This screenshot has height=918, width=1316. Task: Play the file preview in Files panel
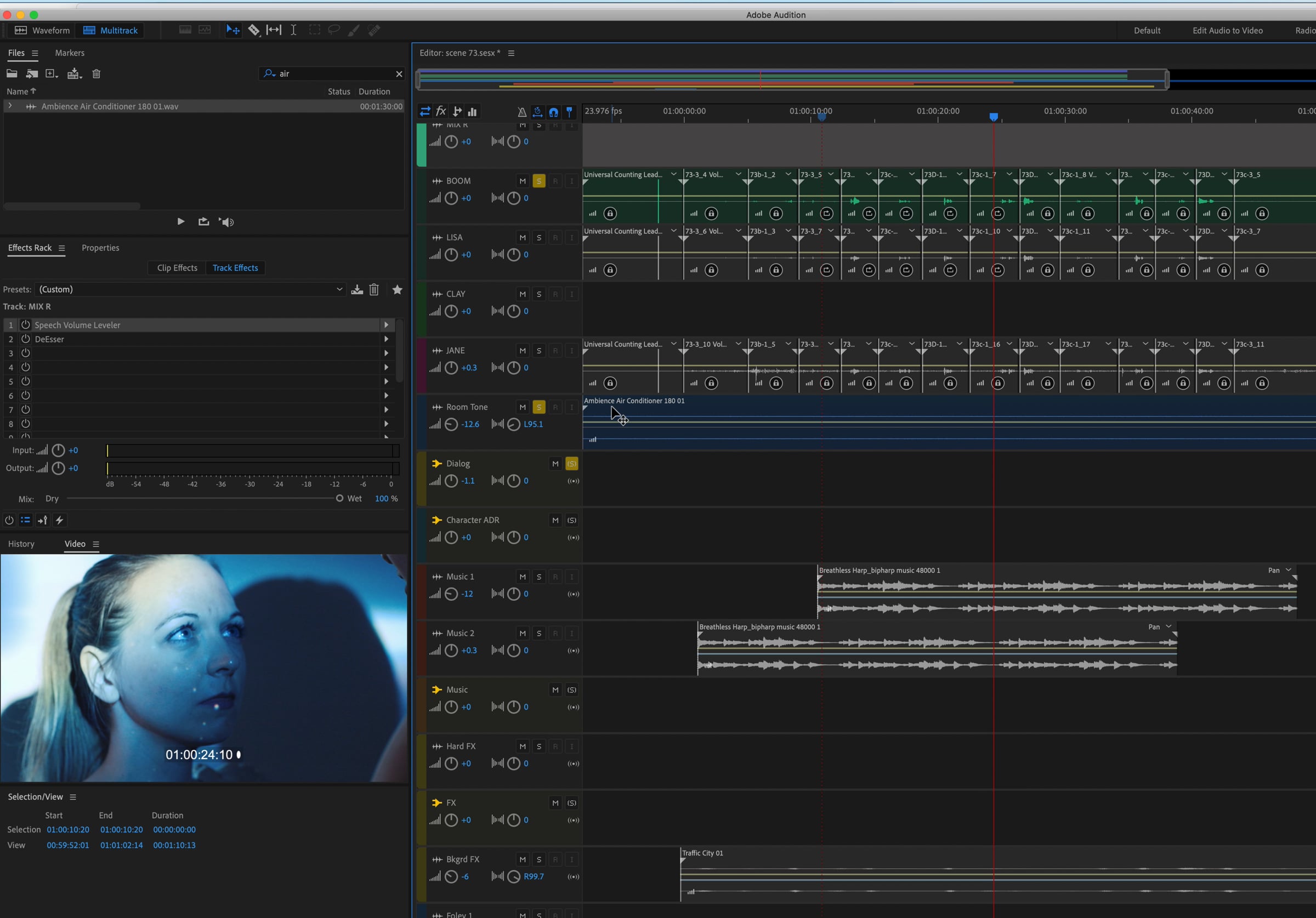coord(180,222)
